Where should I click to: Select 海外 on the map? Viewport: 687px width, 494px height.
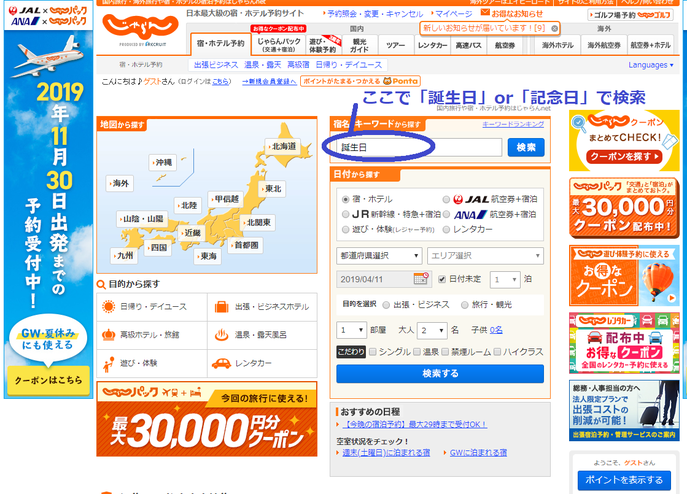120,183
